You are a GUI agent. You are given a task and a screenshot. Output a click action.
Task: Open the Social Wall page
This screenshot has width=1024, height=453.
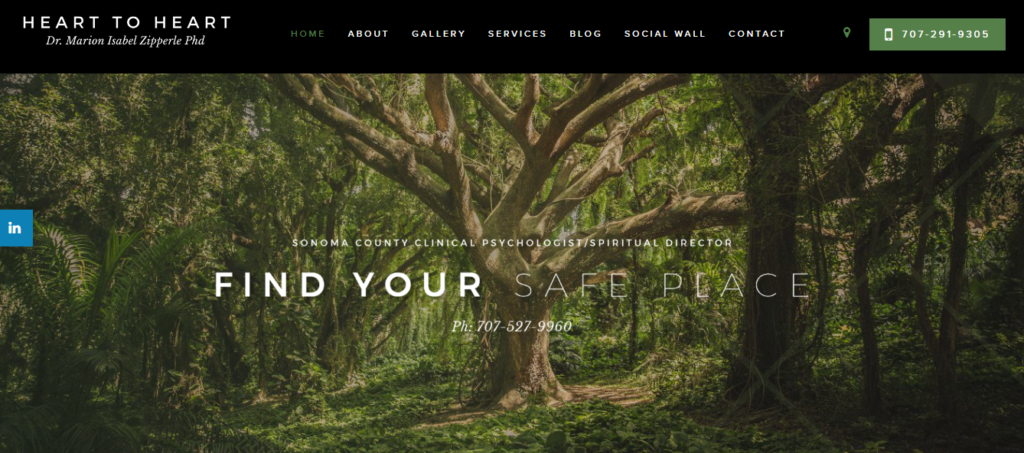(x=665, y=34)
